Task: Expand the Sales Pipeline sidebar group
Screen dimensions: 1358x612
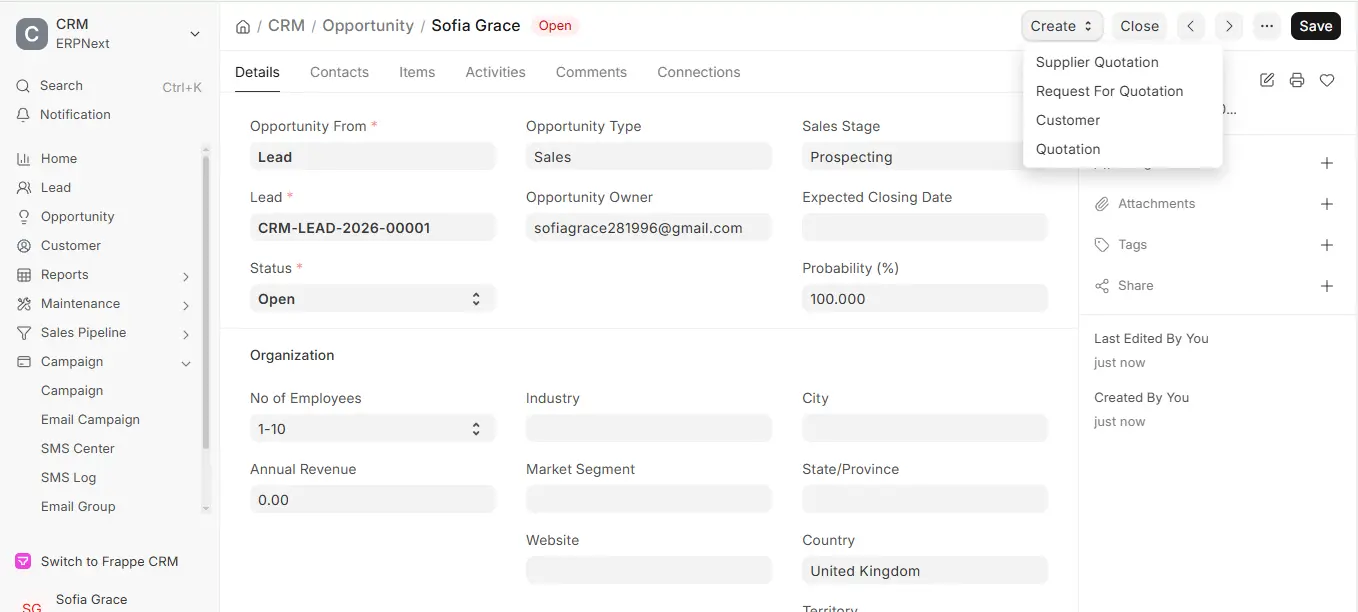Action: pos(186,334)
